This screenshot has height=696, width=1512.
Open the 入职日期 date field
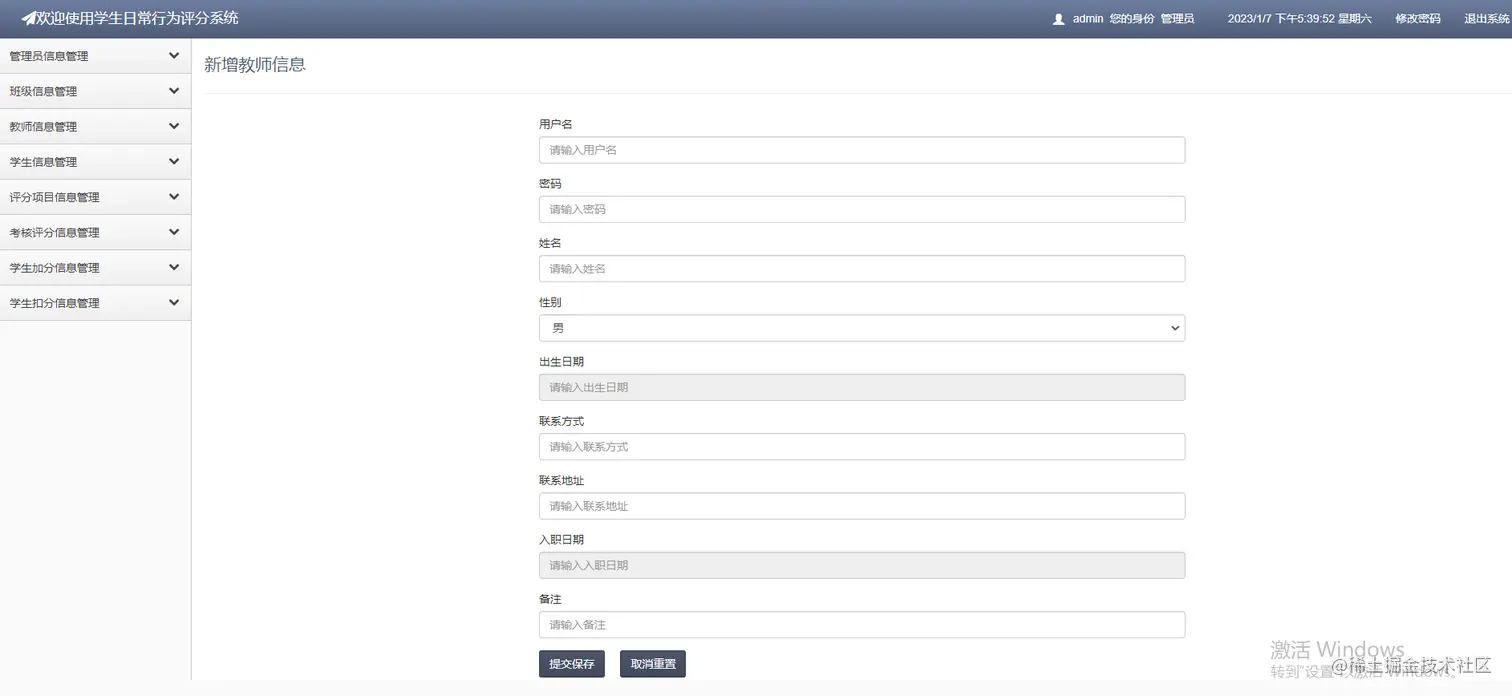[x=862, y=565]
